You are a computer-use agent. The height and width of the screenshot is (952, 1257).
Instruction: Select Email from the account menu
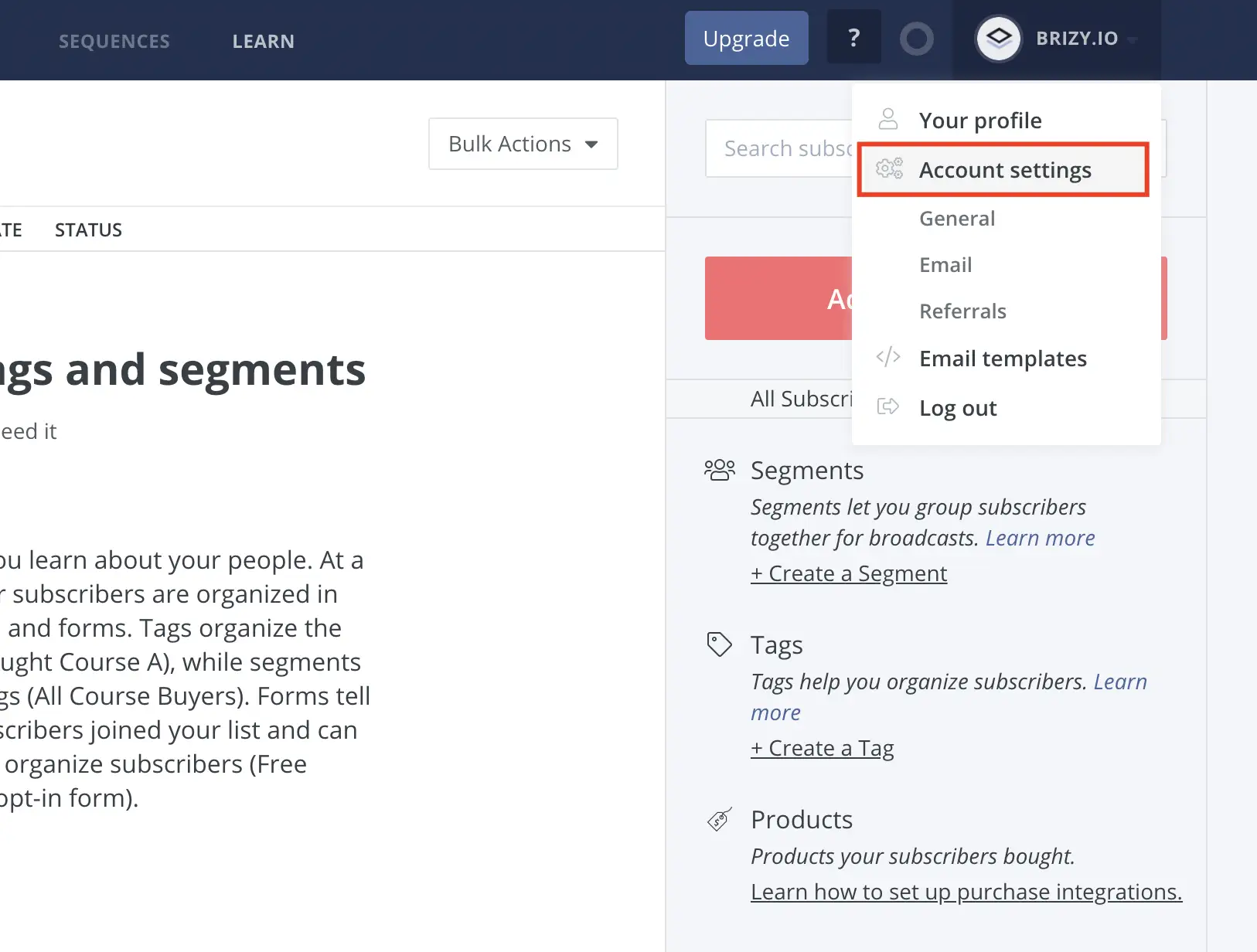coord(945,264)
